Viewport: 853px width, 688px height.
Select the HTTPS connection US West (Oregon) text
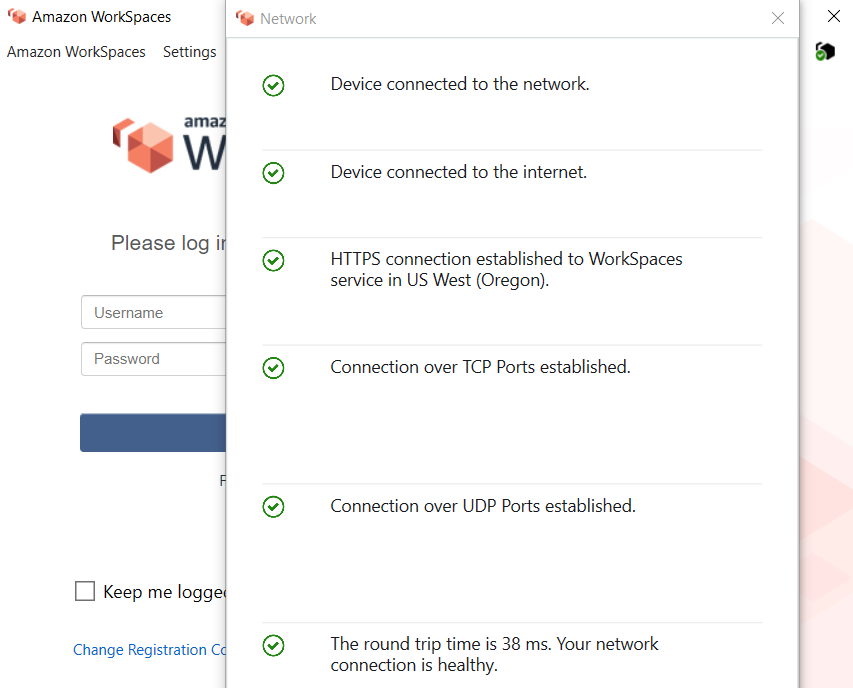(x=506, y=270)
